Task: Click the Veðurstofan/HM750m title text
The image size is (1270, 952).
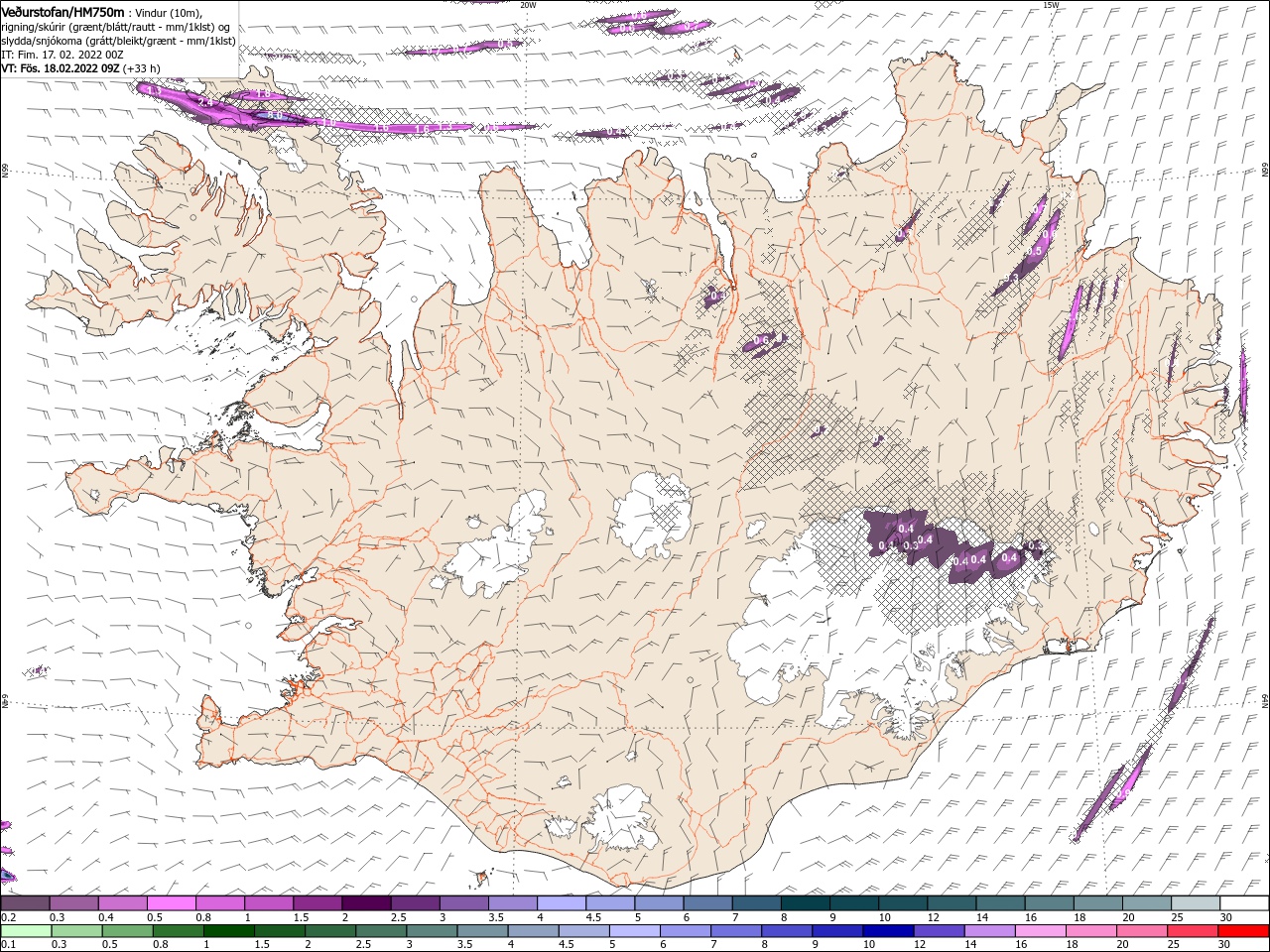Action: 63,11
